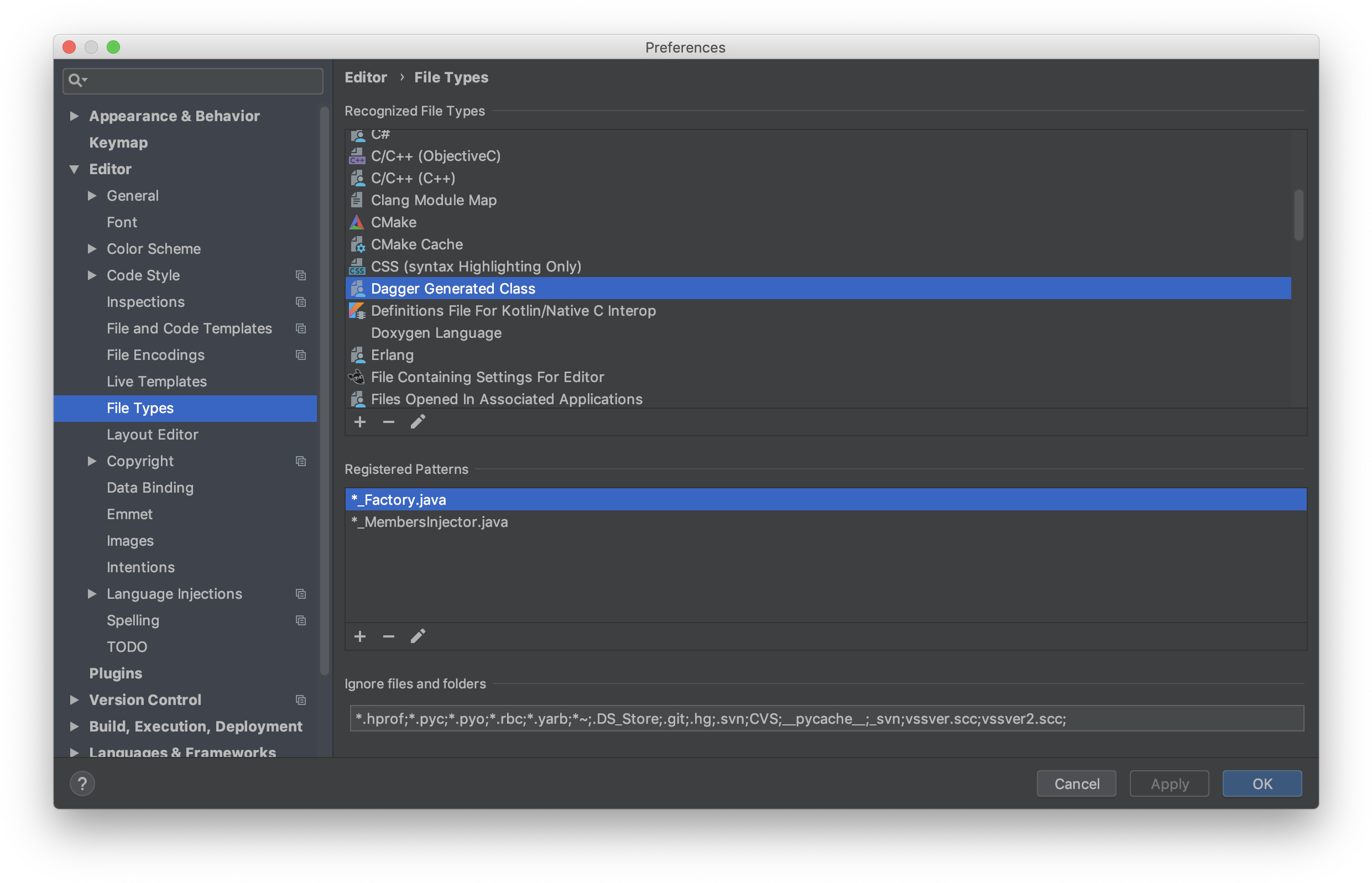Click the File Containing Settings For Editor icon

[357, 377]
